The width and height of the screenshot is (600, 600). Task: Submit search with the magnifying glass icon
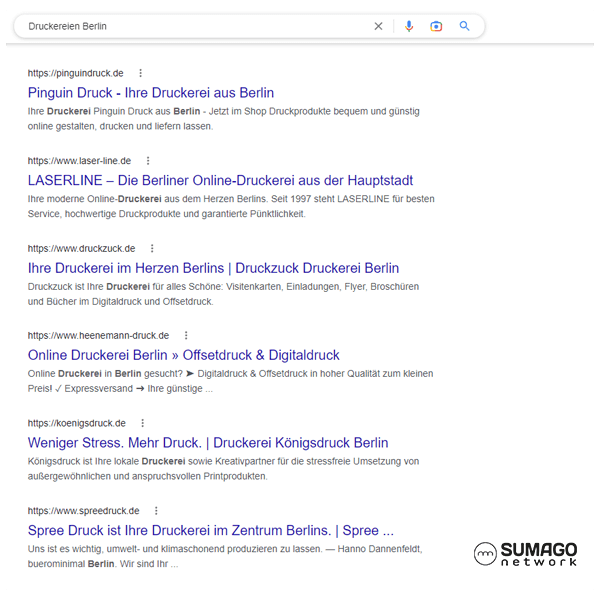[464, 26]
